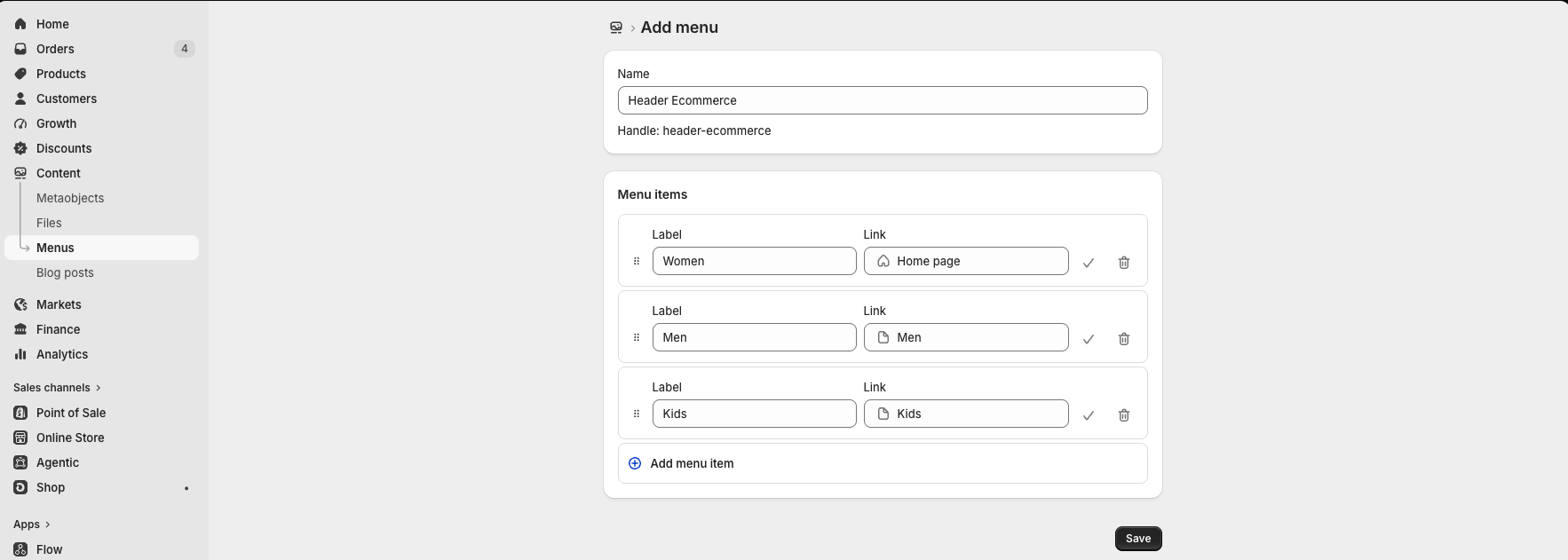
Task: Click the breadcrumb Content icon beside Add menu
Action: 616,28
